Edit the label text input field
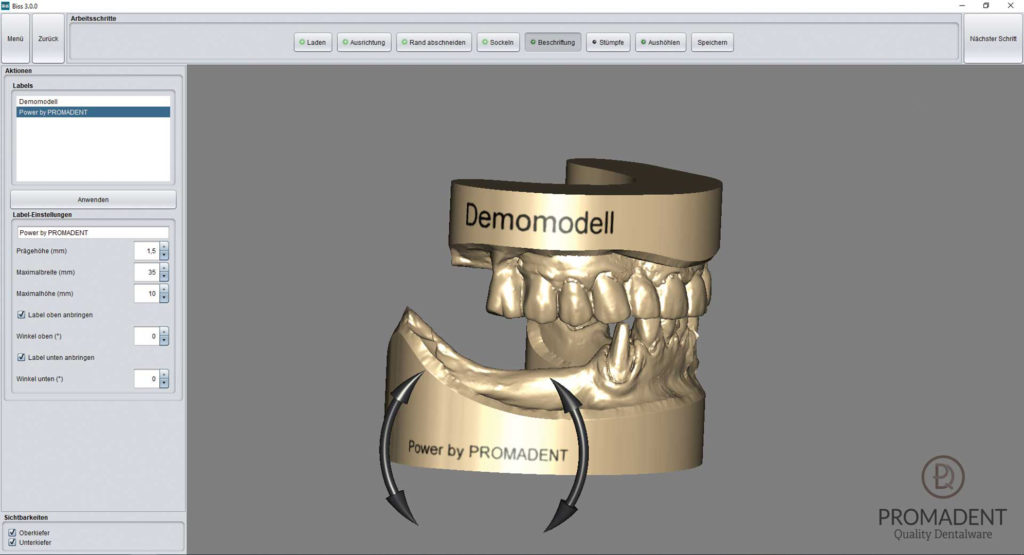This screenshot has width=1024, height=555. point(92,232)
